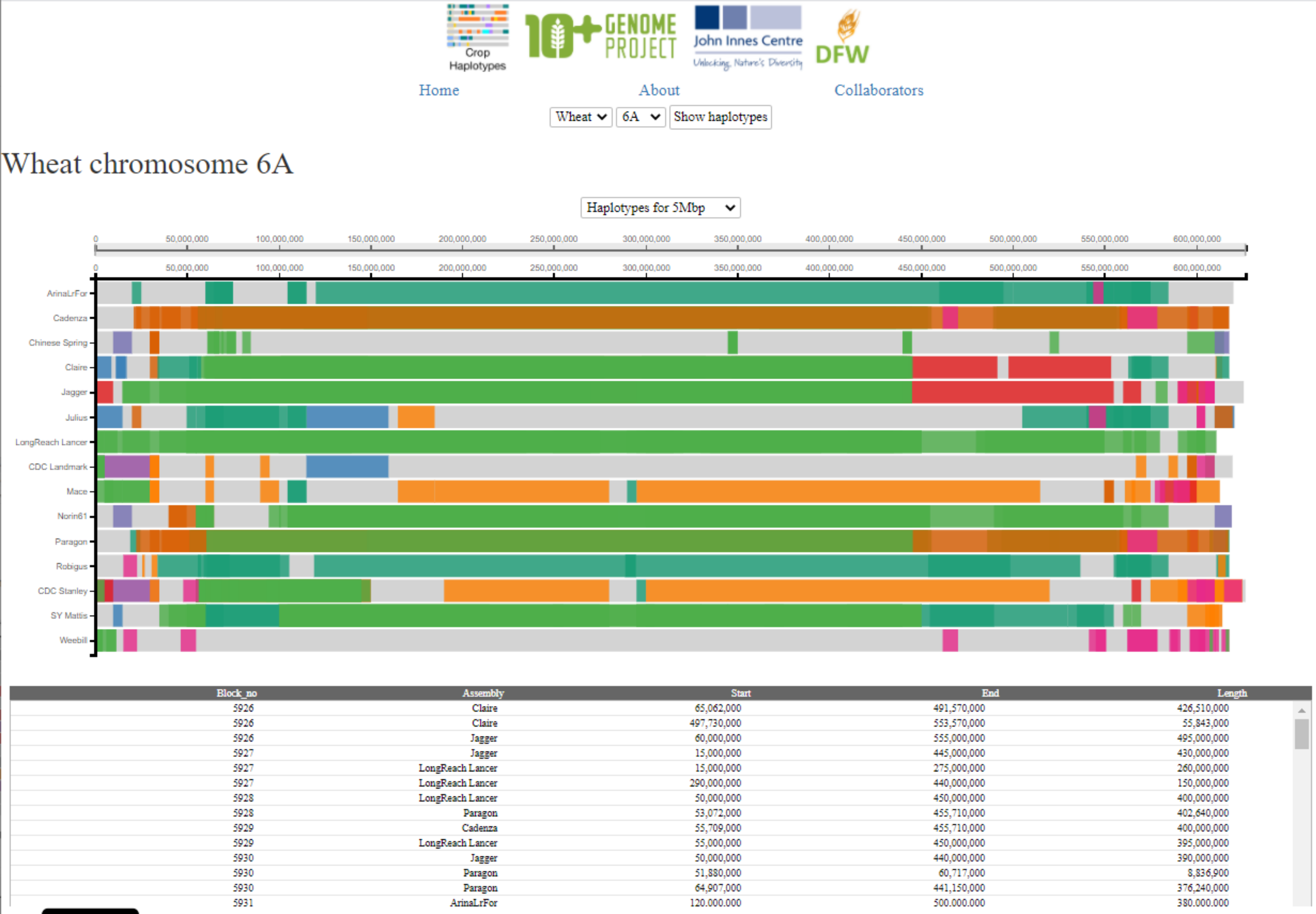Click the Chinese Spring row label
The height and width of the screenshot is (914, 1316).
coord(58,343)
